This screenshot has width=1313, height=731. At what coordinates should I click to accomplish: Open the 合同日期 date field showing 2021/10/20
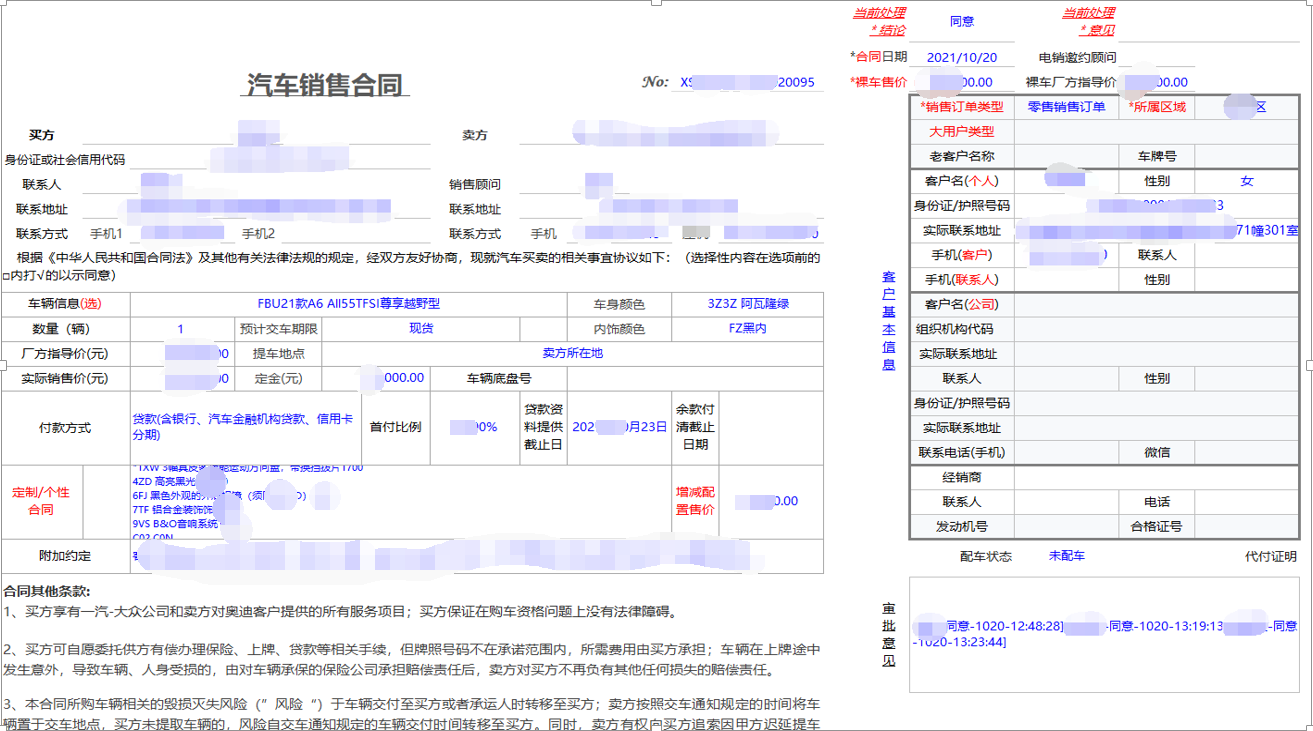click(962, 56)
